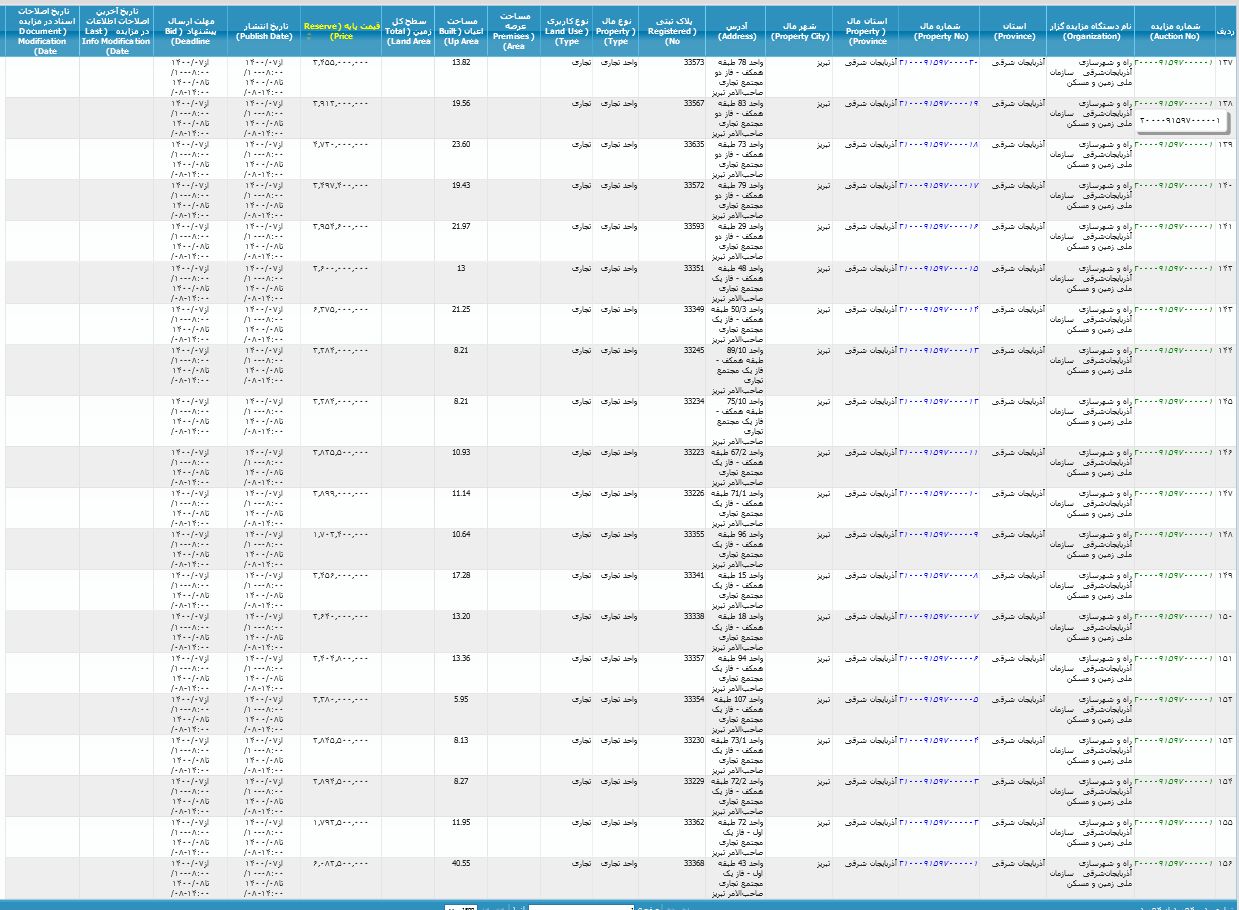Open property number link for plate 33635

point(939,144)
